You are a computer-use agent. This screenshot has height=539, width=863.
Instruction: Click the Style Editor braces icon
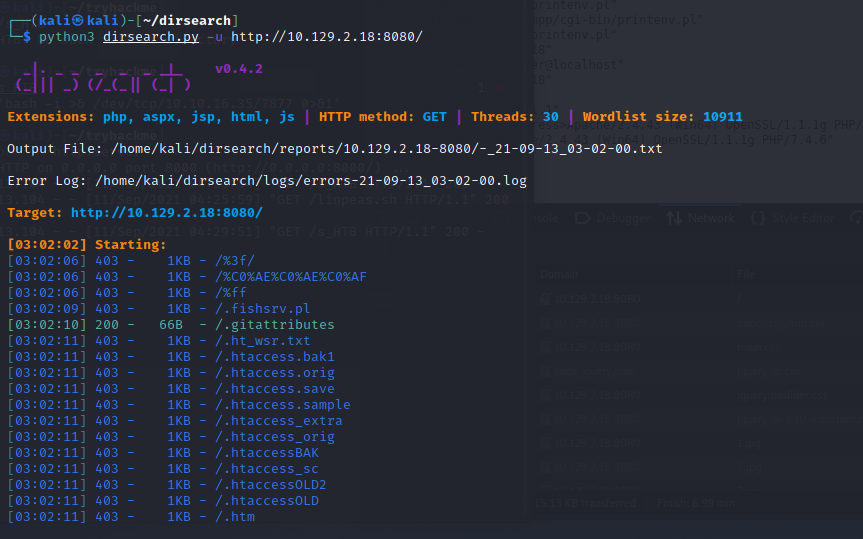pyautogui.click(x=759, y=218)
